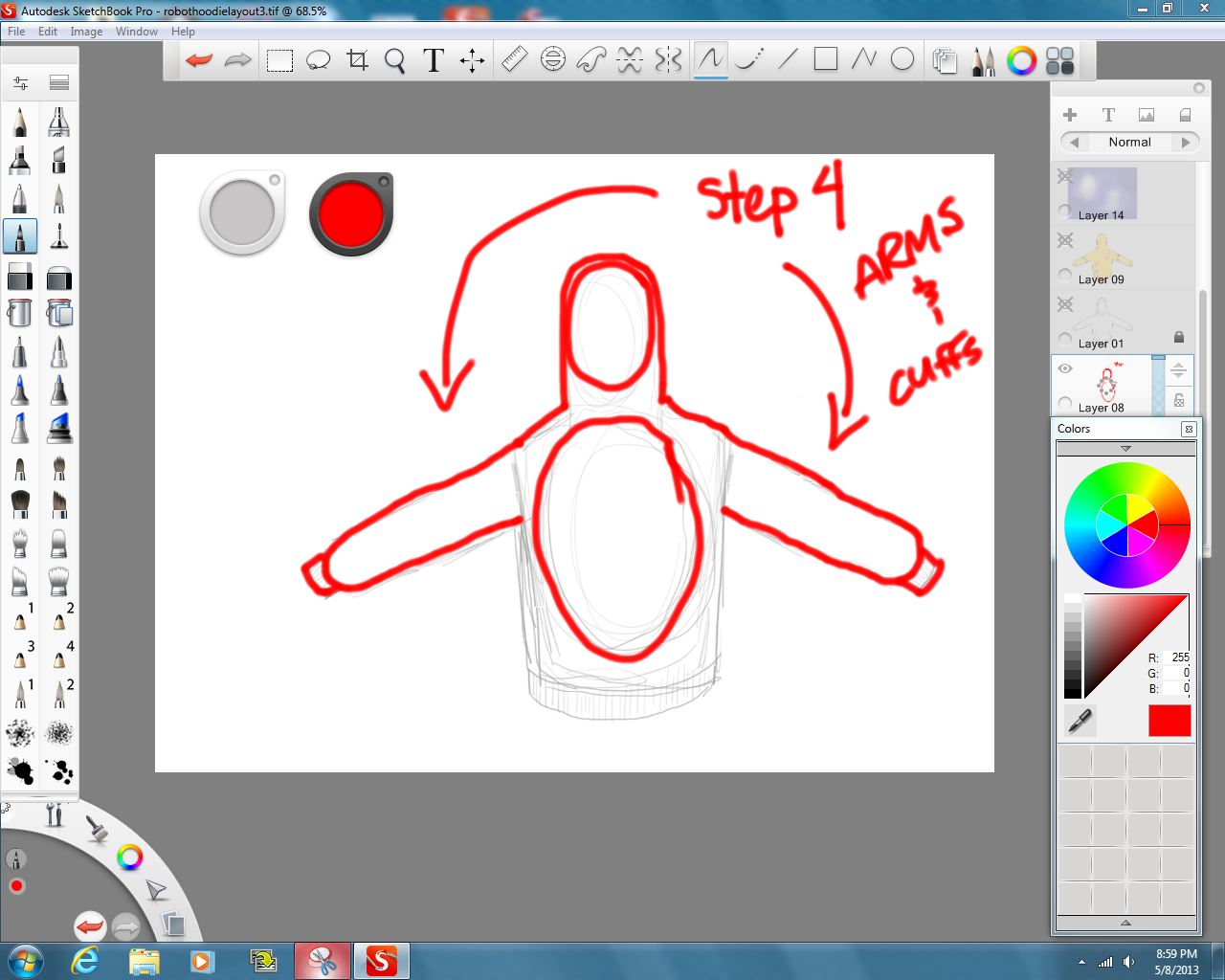Open the Image menu
The image size is (1225, 980).
86,31
